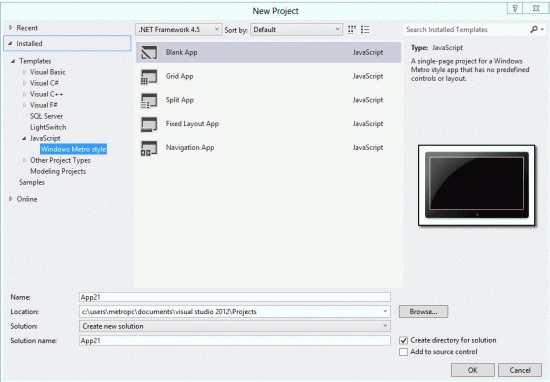Click the Split App template name
Viewport: 550px width, 382px height.
180,100
